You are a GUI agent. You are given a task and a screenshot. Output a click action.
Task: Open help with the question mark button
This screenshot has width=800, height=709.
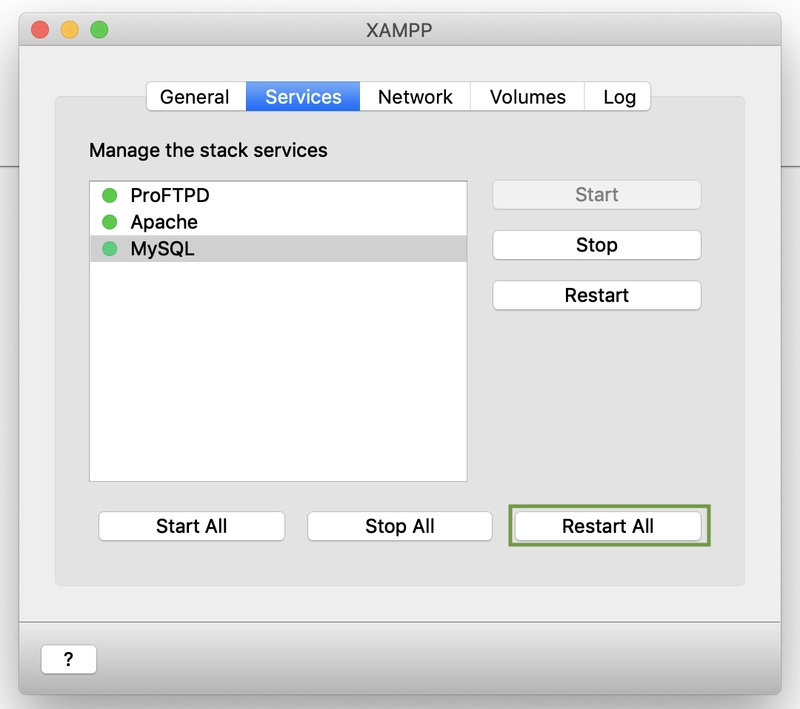pos(68,659)
